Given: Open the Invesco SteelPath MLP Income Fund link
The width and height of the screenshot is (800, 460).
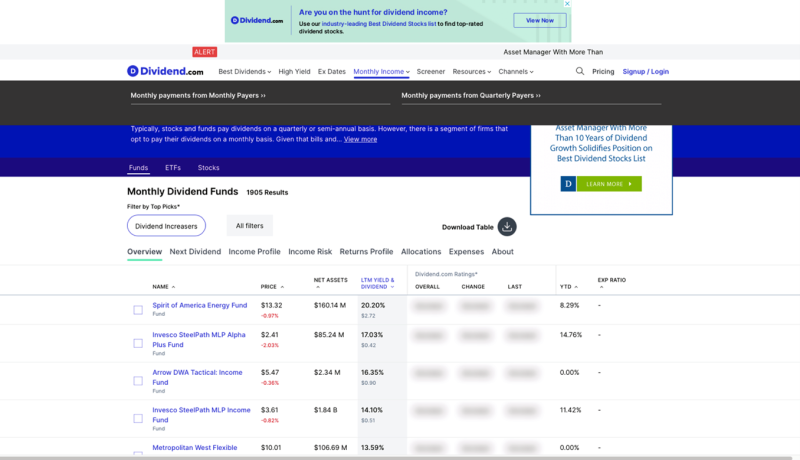Looking at the screenshot, I should point(201,415).
